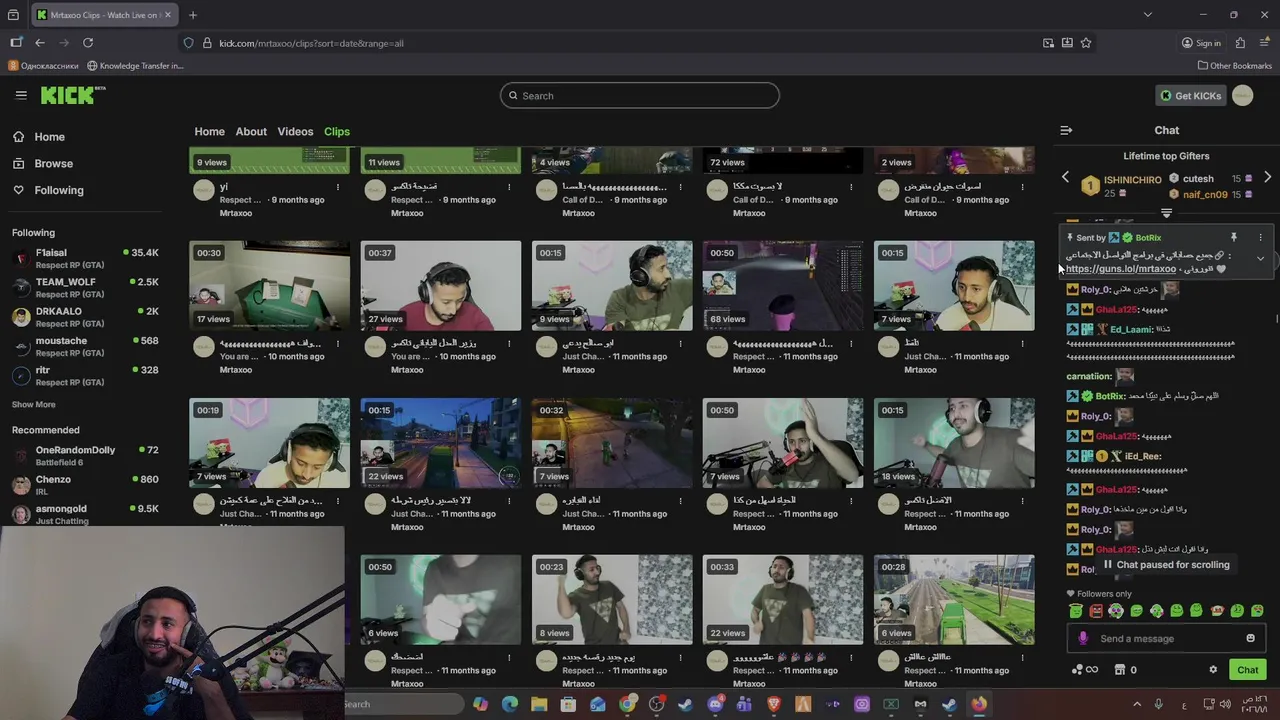Screen dimensions: 1280x720
Task: Open OneRandomDolly recommended channel
Action: (x=85, y=456)
